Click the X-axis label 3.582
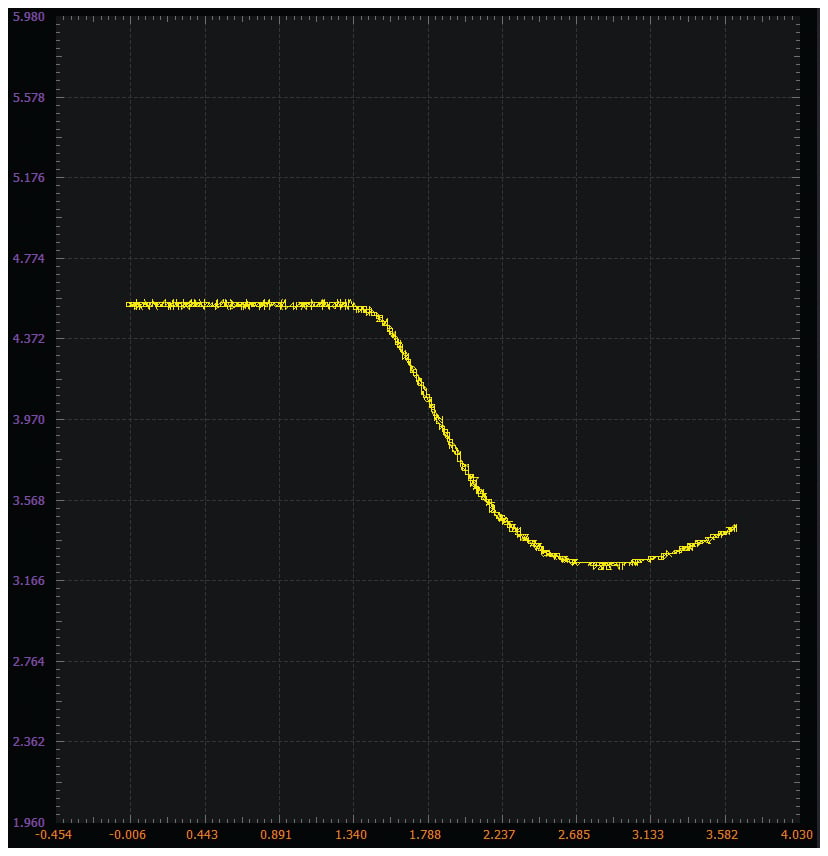 [x=722, y=835]
